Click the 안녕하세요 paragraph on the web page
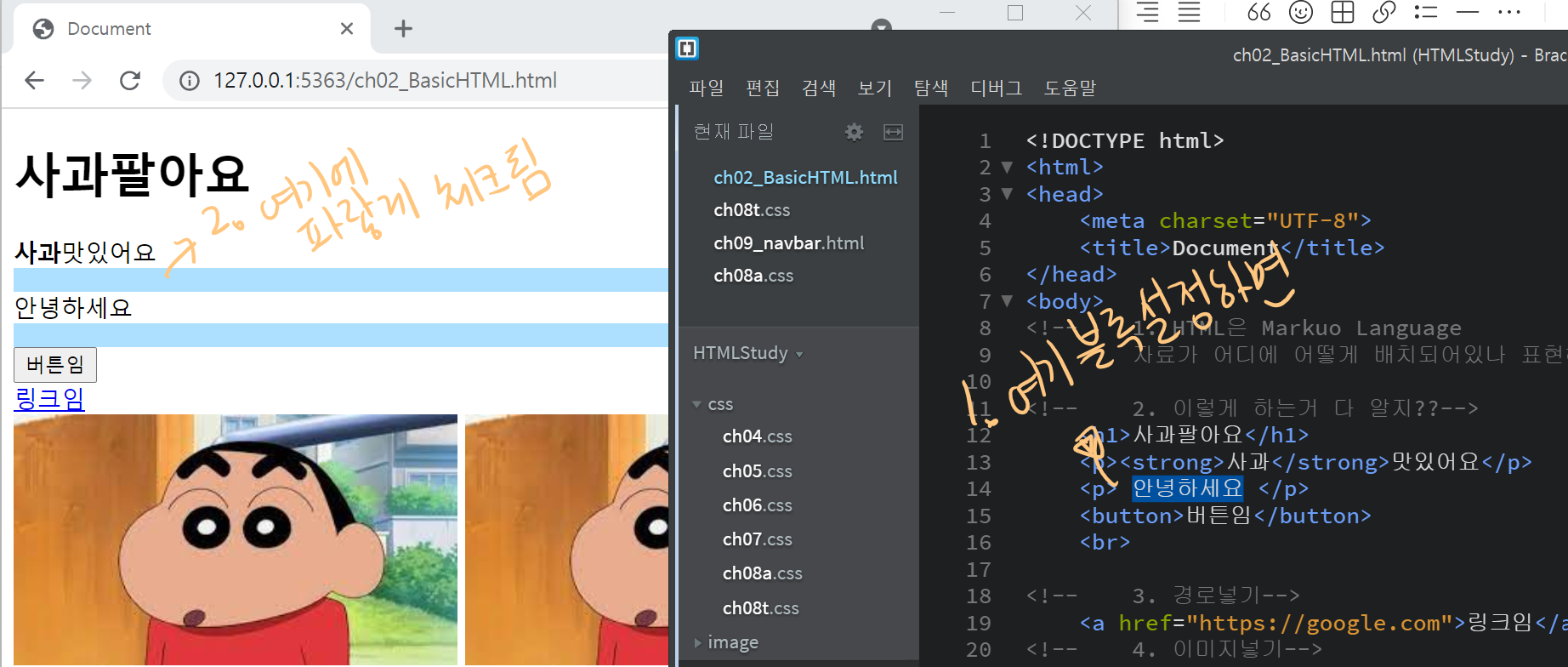This screenshot has height=667, width=1568. pyautogui.click(x=74, y=307)
